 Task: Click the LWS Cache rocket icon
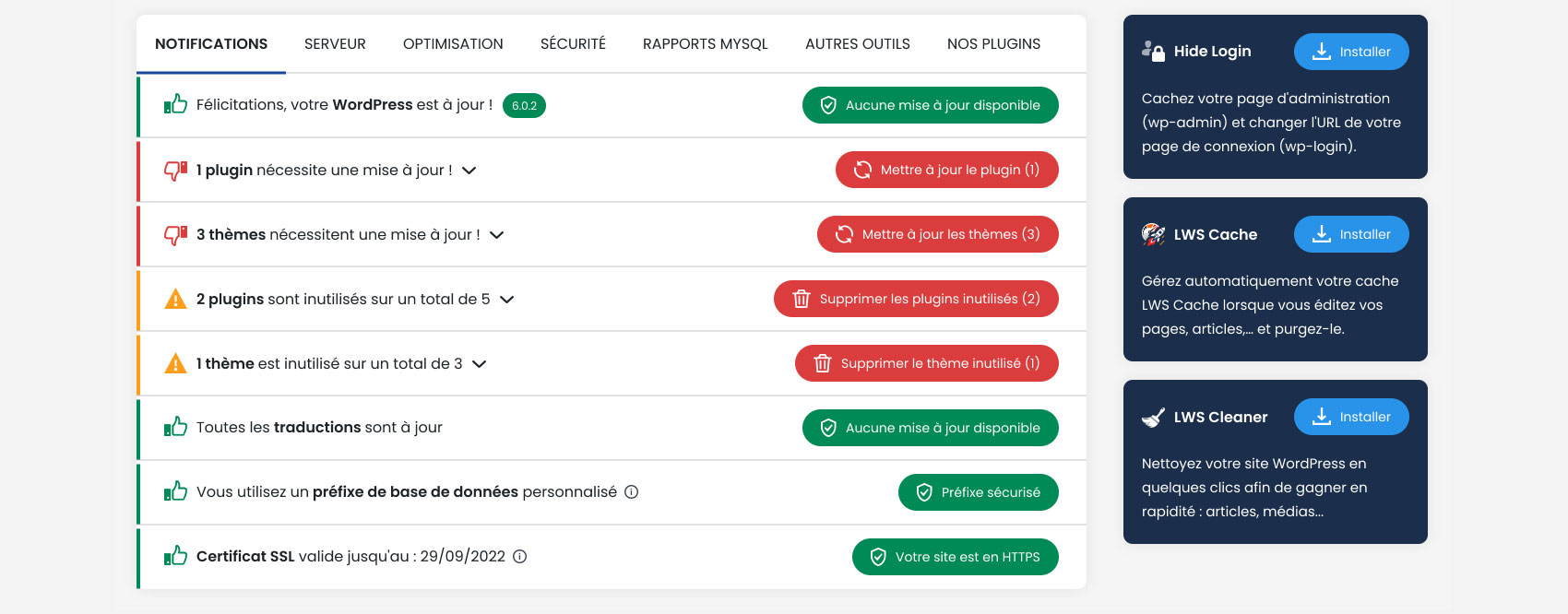tap(1153, 234)
